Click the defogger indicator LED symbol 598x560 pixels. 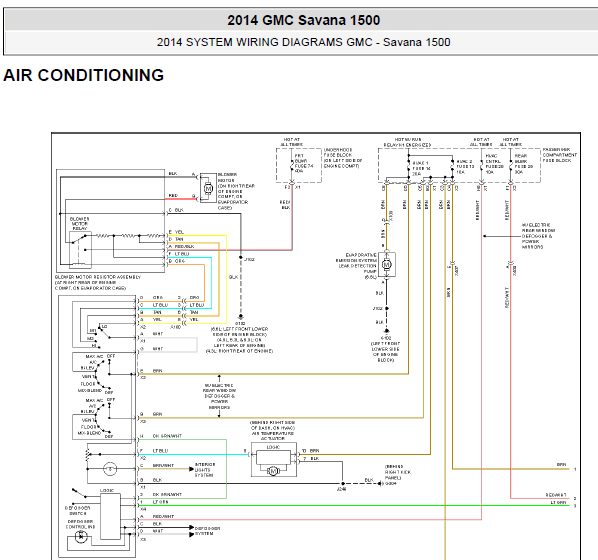point(81,536)
